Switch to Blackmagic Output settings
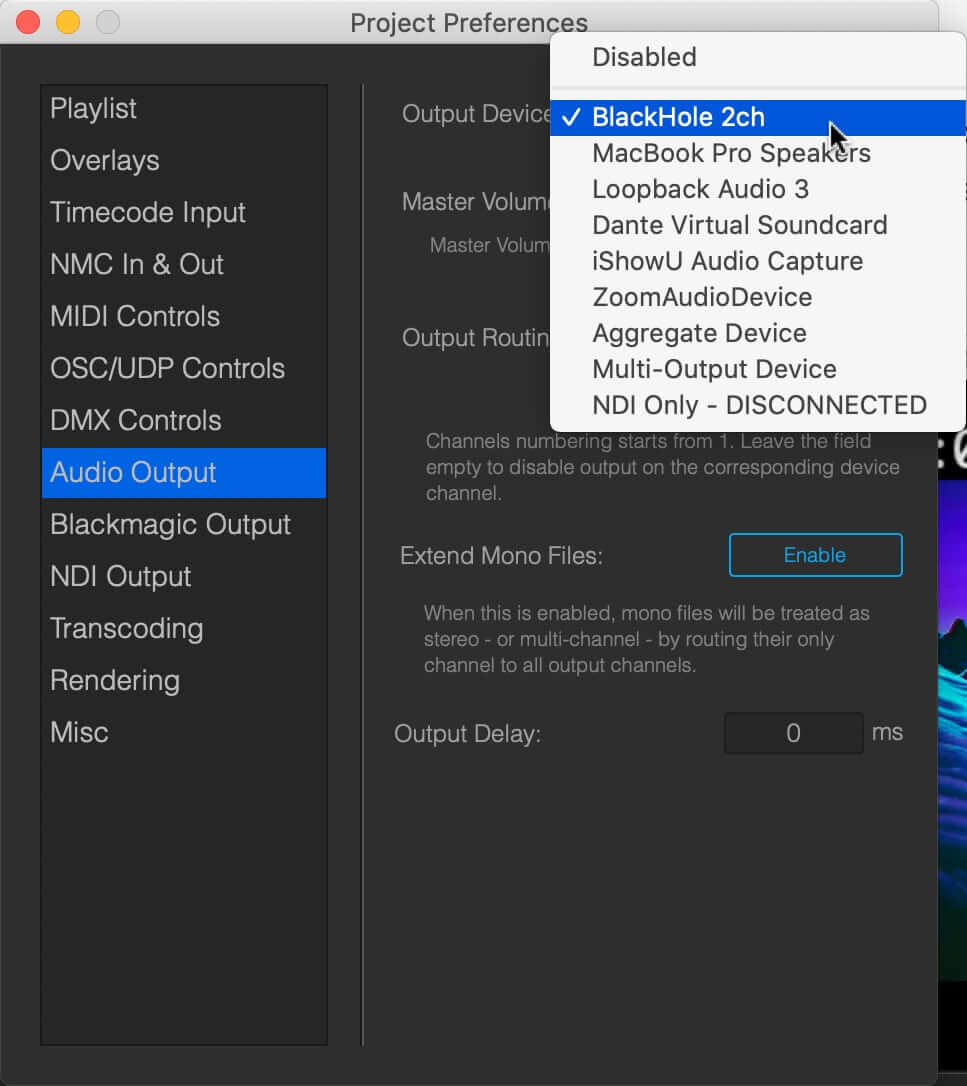The height and width of the screenshot is (1086, 967). point(184,524)
